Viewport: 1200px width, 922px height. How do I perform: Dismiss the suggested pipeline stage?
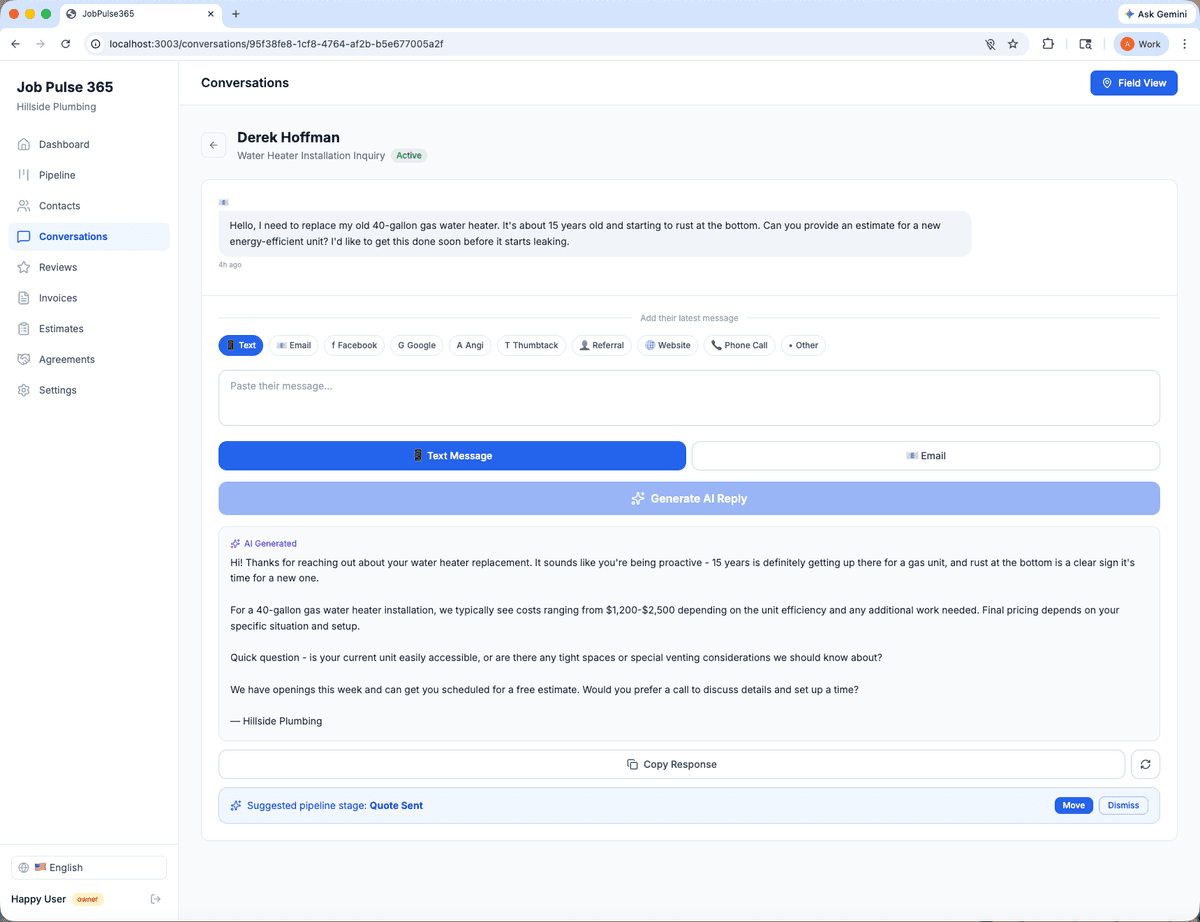[1123, 805]
